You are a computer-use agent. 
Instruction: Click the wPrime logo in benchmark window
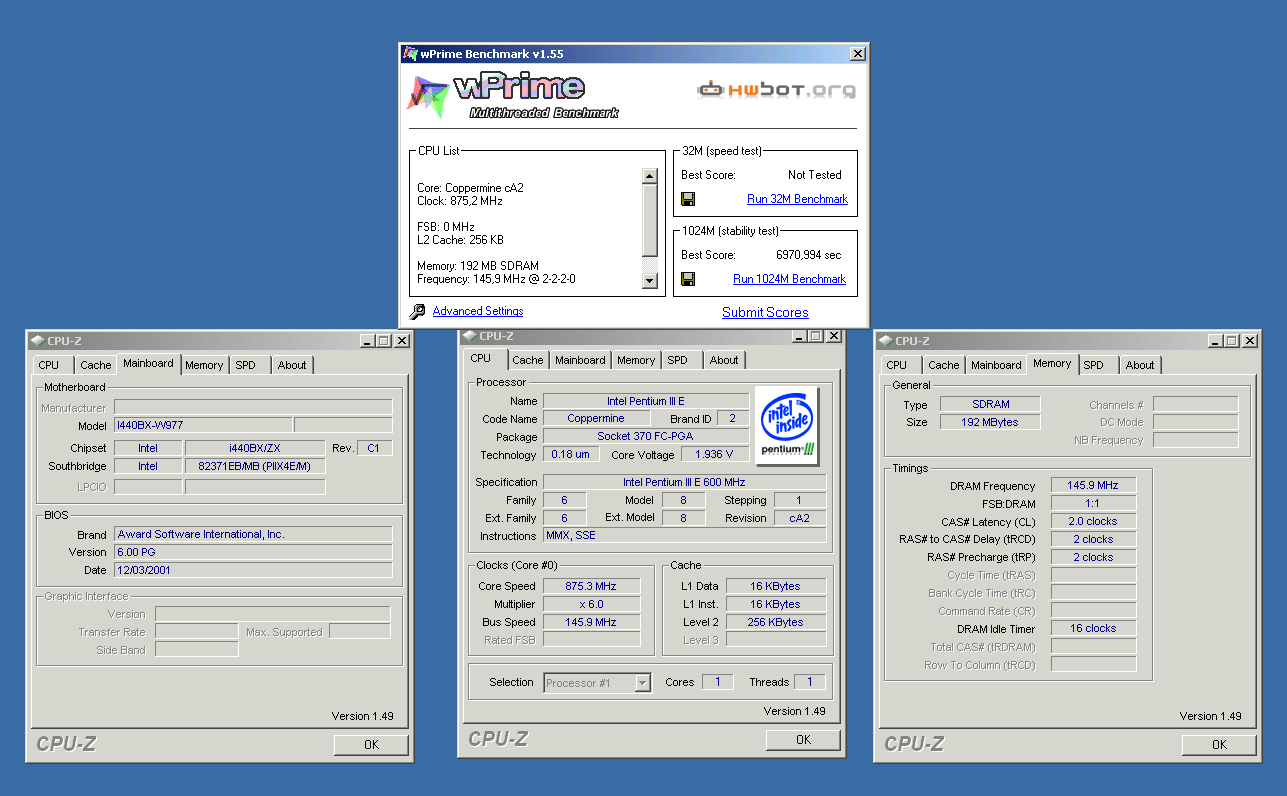tap(512, 96)
